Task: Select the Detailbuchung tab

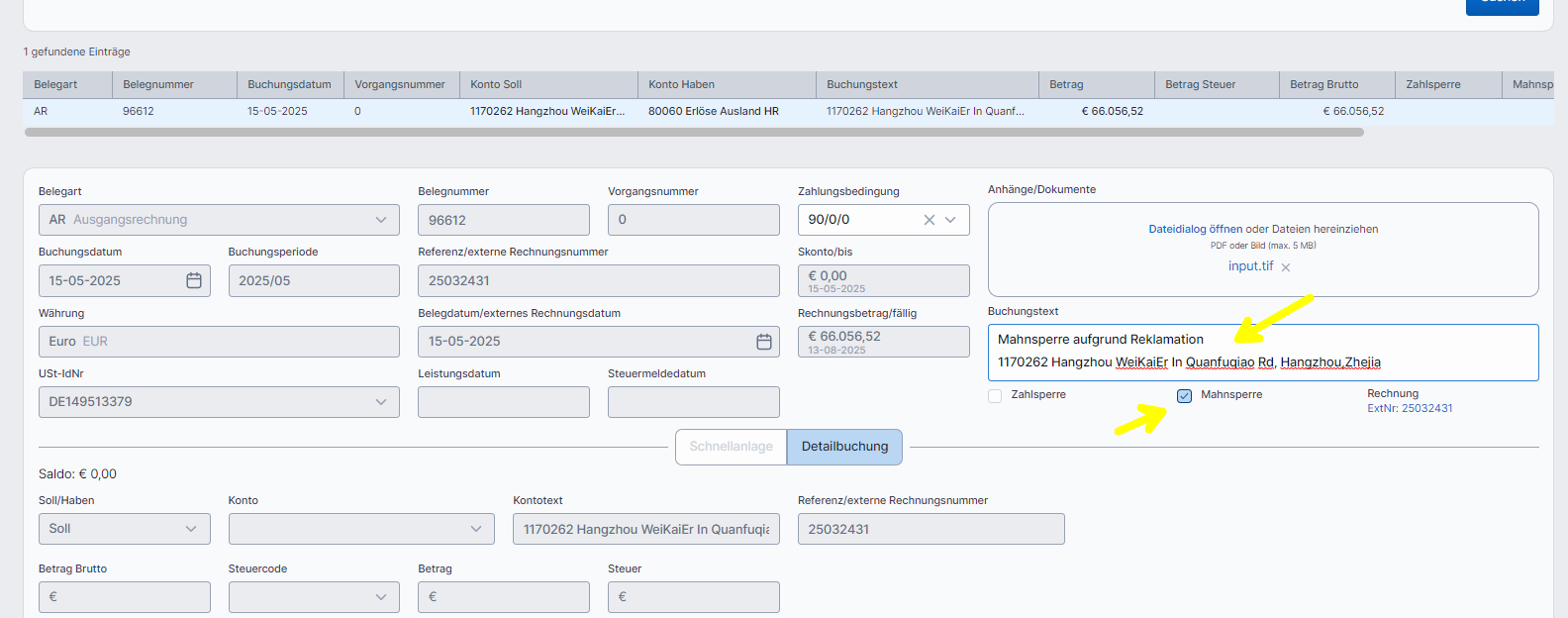Action: tap(844, 447)
